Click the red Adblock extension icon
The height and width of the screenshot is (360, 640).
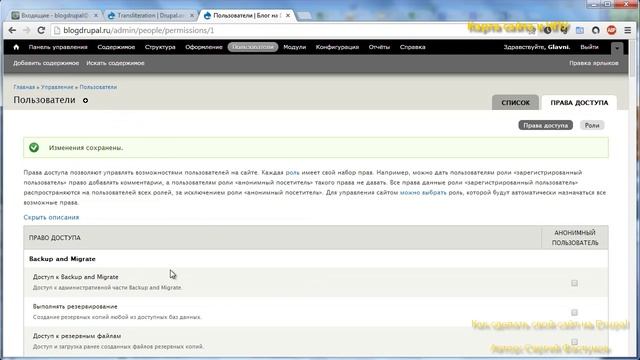[x=611, y=30]
